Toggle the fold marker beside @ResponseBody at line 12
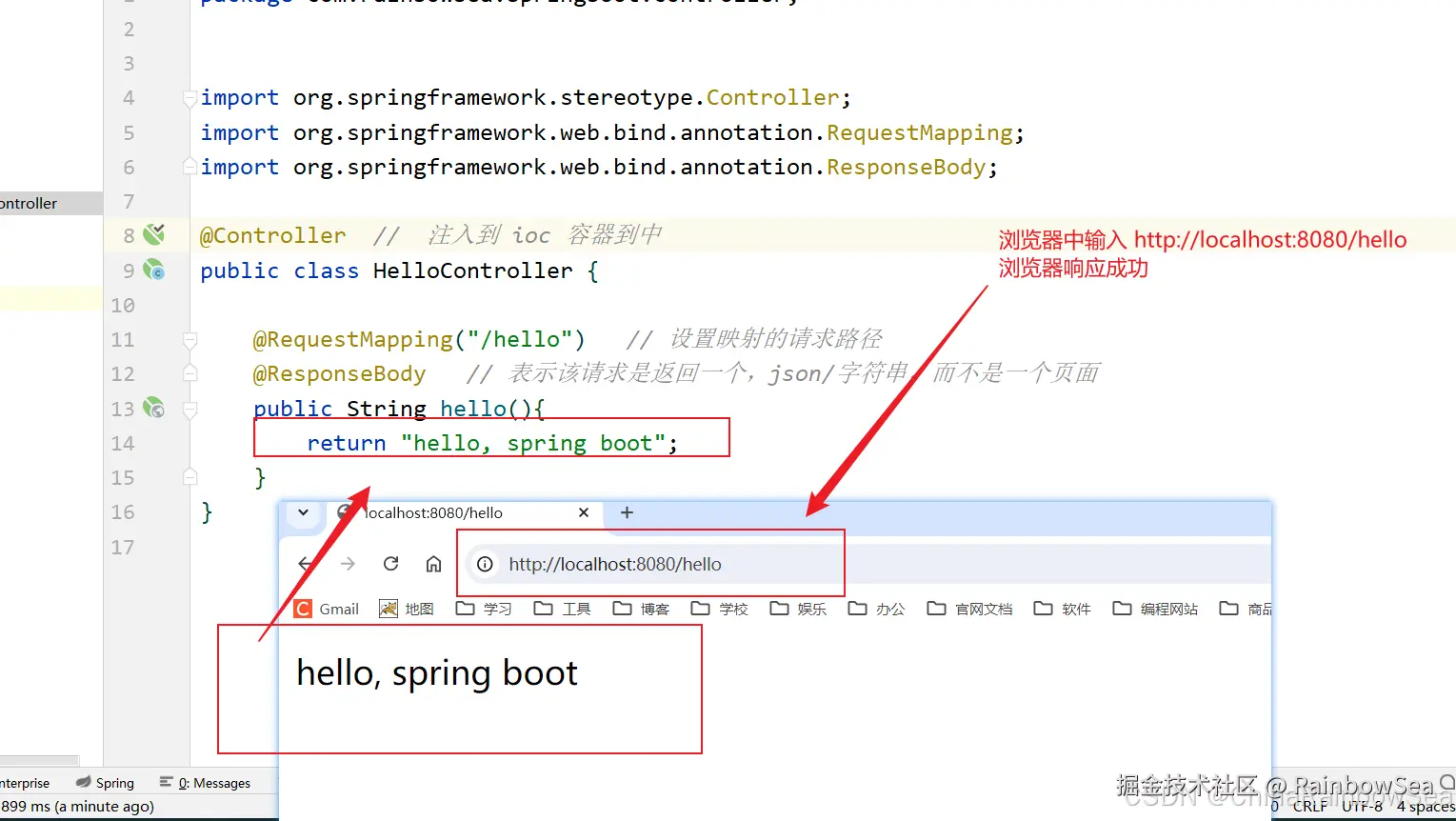Image resolution: width=1456 pixels, height=821 pixels. point(190,373)
